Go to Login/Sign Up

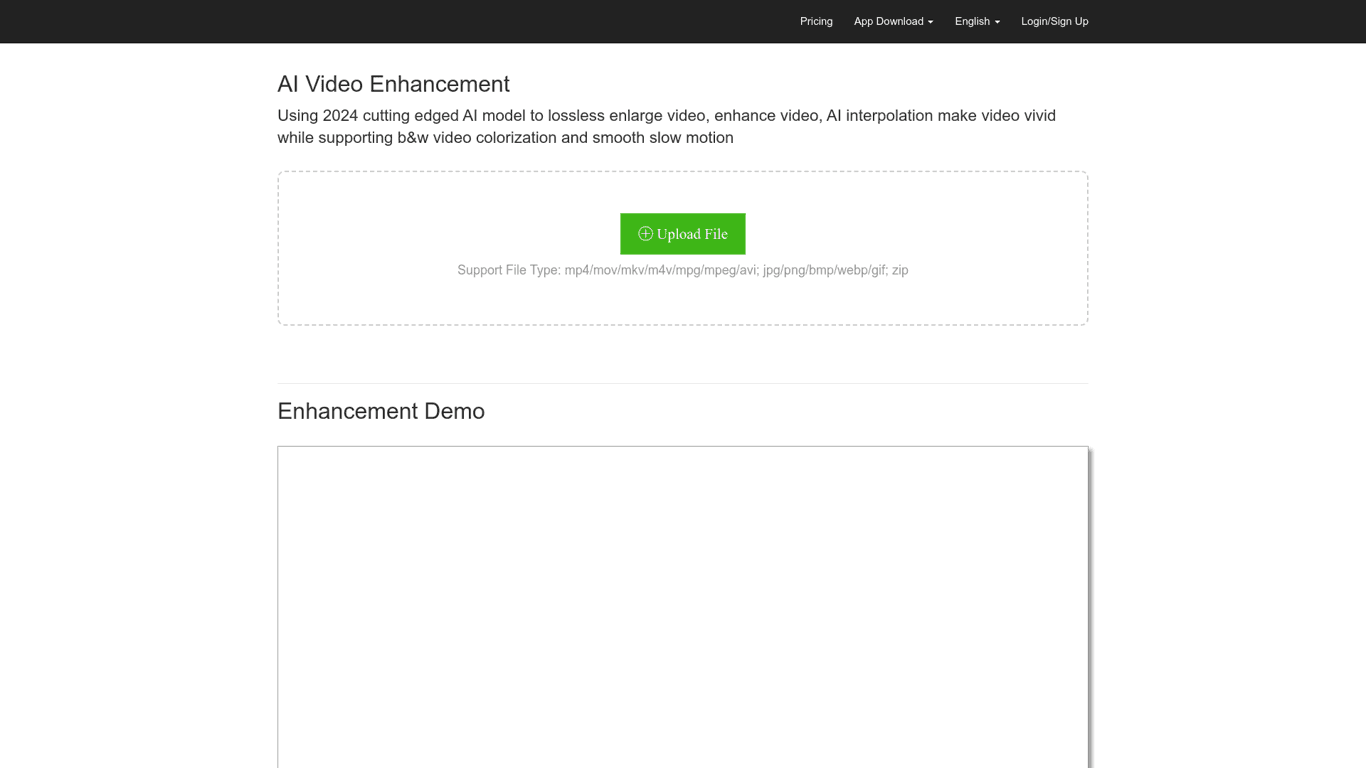pyautogui.click(x=1054, y=21)
